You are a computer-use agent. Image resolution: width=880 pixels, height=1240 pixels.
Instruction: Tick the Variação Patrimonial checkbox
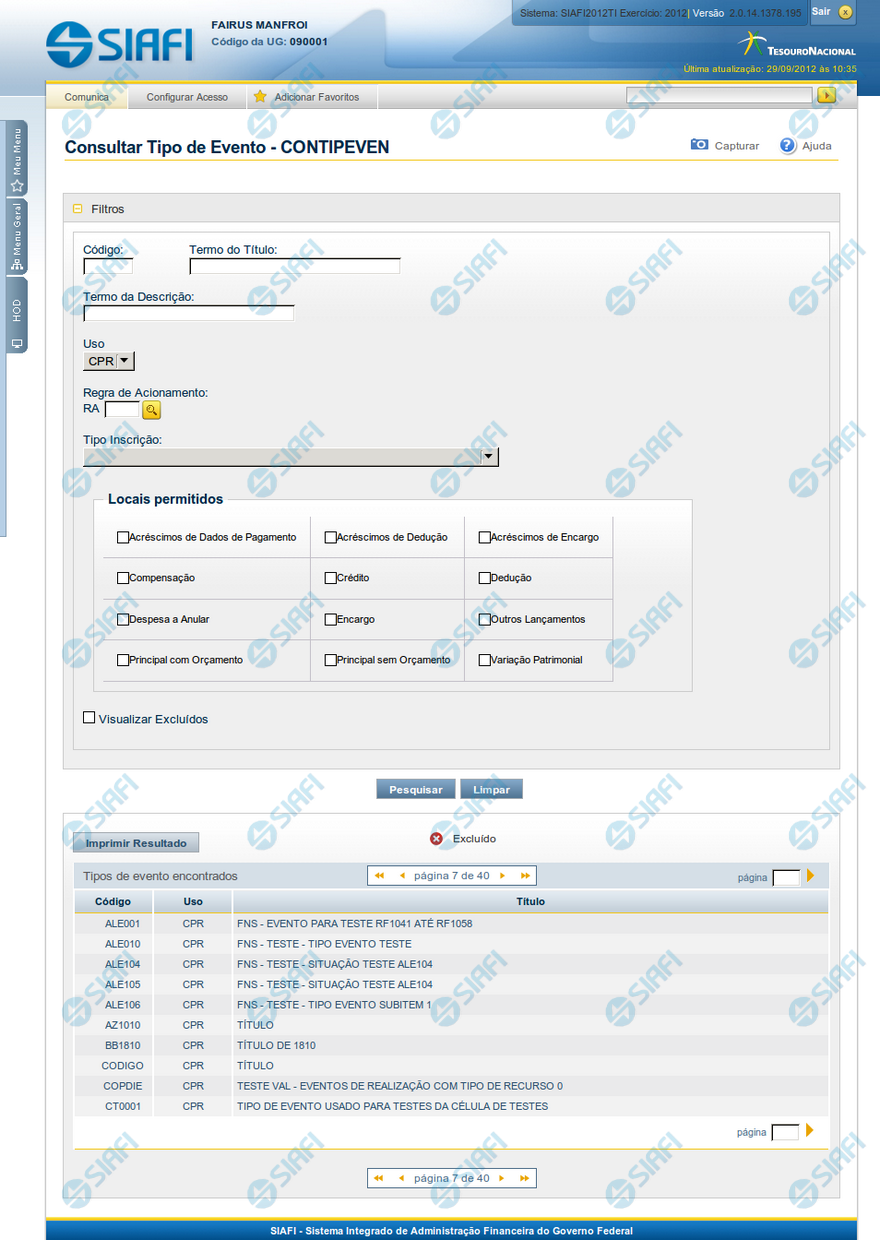point(485,660)
